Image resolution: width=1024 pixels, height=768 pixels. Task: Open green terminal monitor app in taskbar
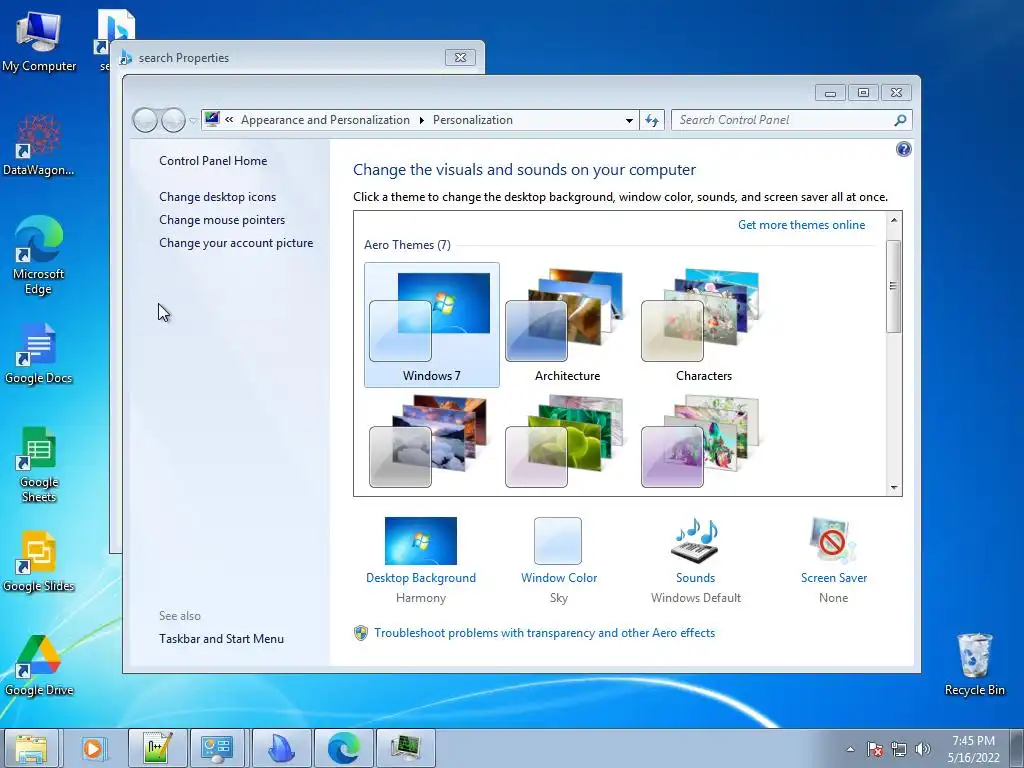[407, 748]
